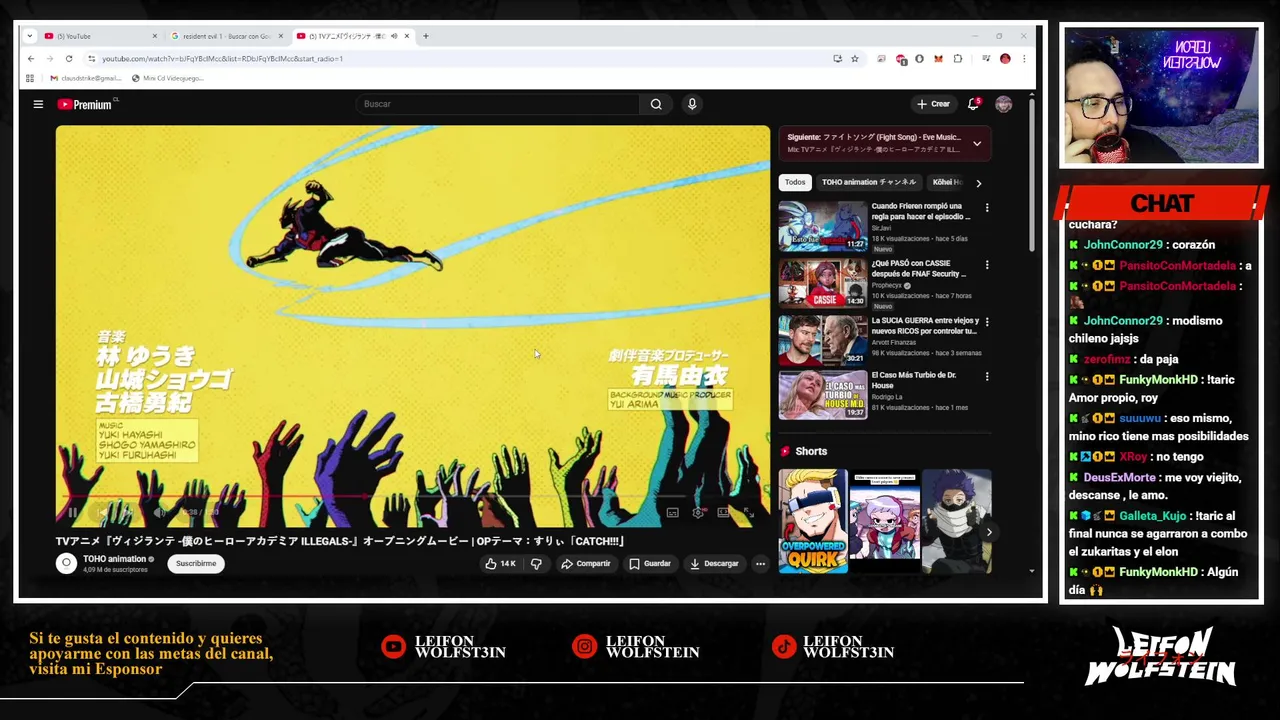Image resolution: width=1280 pixels, height=720 pixels.
Task: Focus the Buscar search field
Action: click(498, 104)
